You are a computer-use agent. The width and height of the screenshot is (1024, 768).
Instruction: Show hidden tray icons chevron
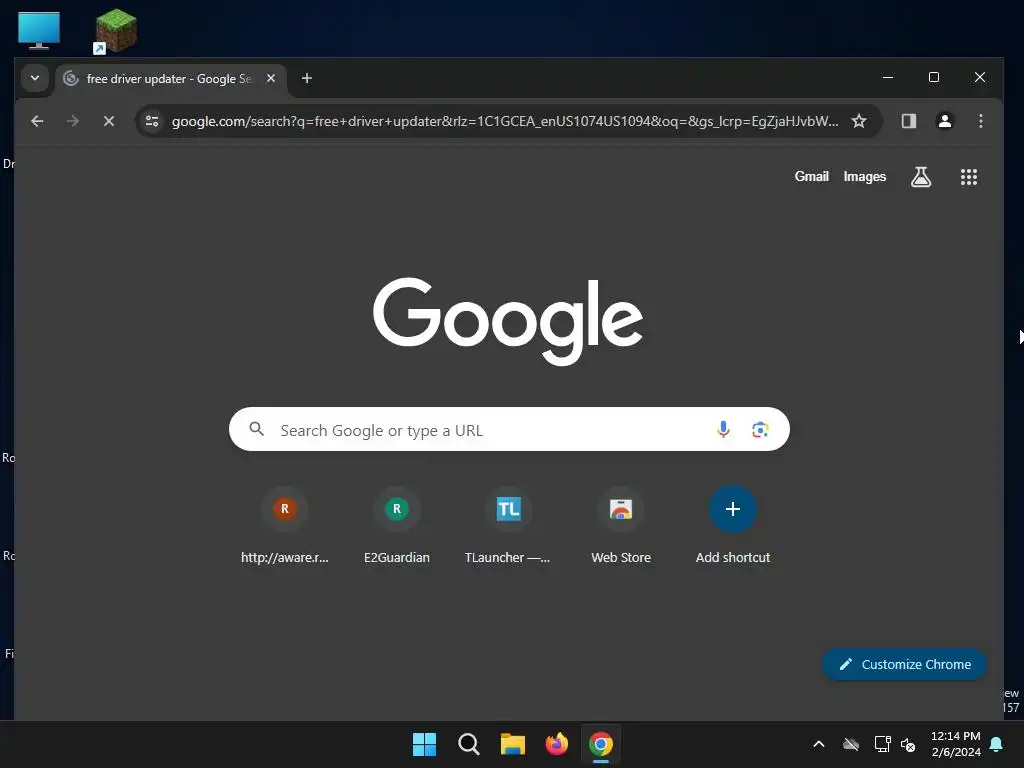(x=818, y=744)
